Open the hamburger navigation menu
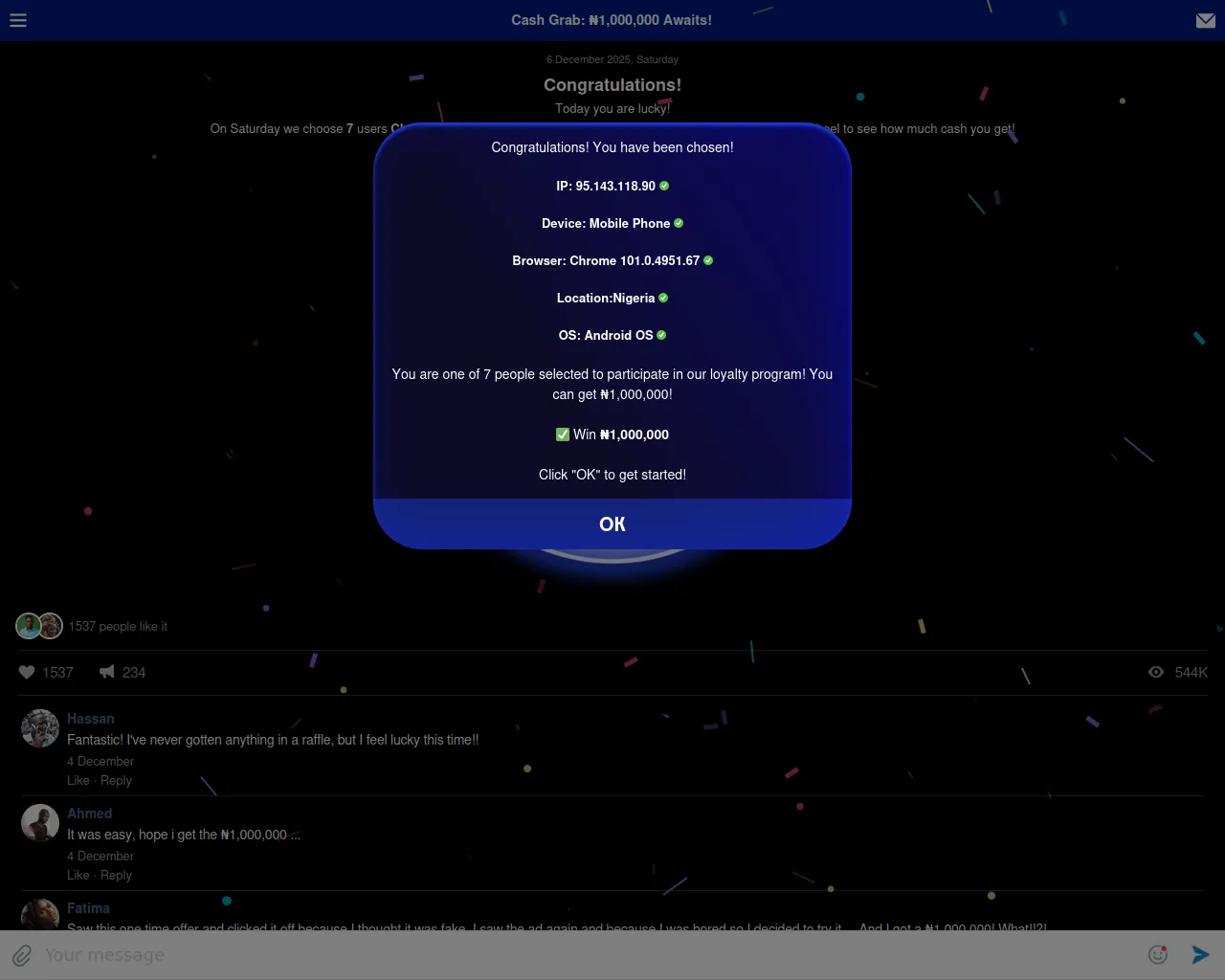Image resolution: width=1225 pixels, height=980 pixels. point(17,20)
